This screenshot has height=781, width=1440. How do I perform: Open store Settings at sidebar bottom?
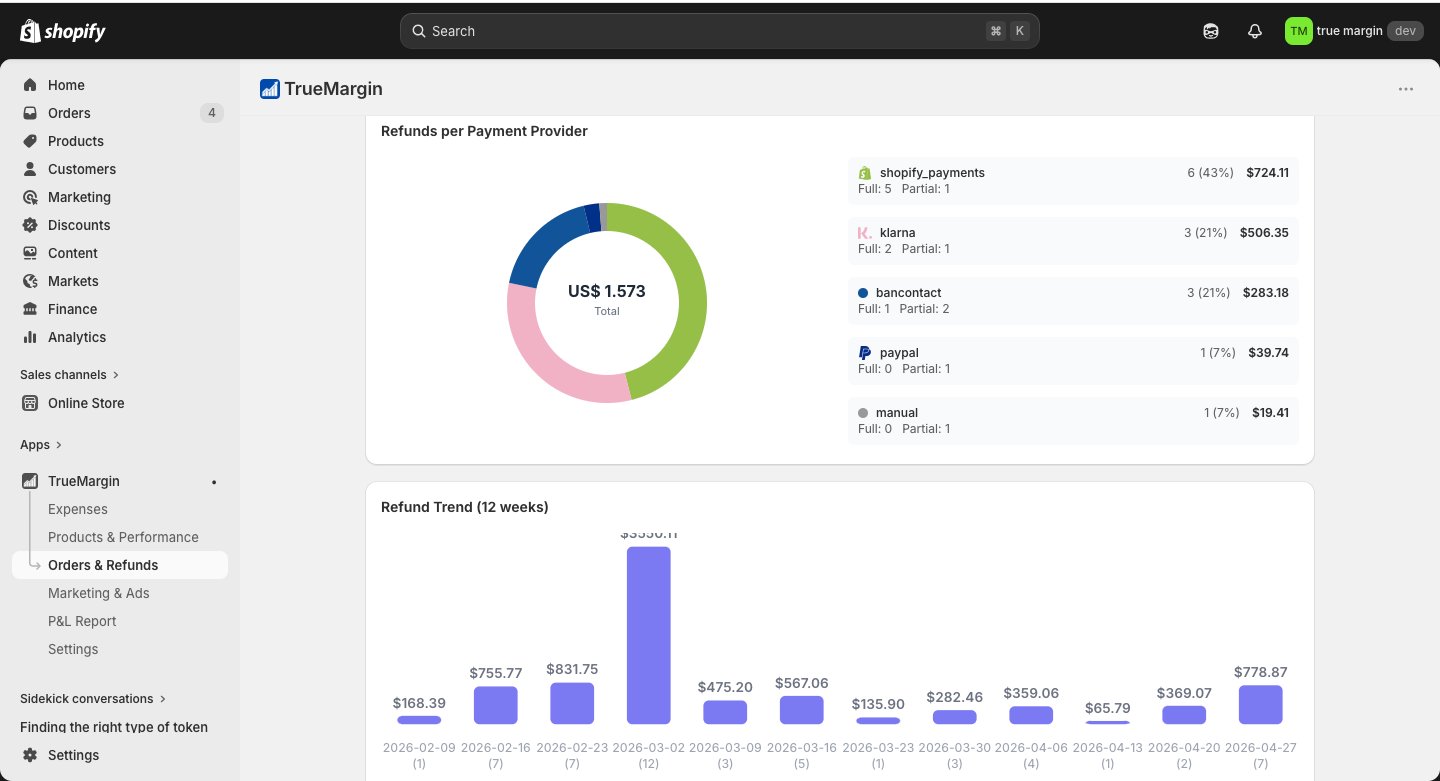point(120,755)
